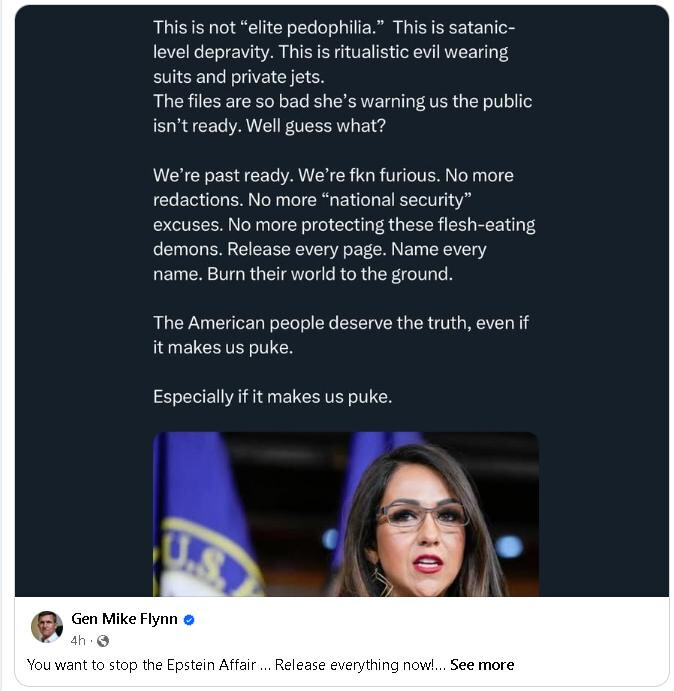Click Gen Mike Flynn's profile picture

coord(47,626)
